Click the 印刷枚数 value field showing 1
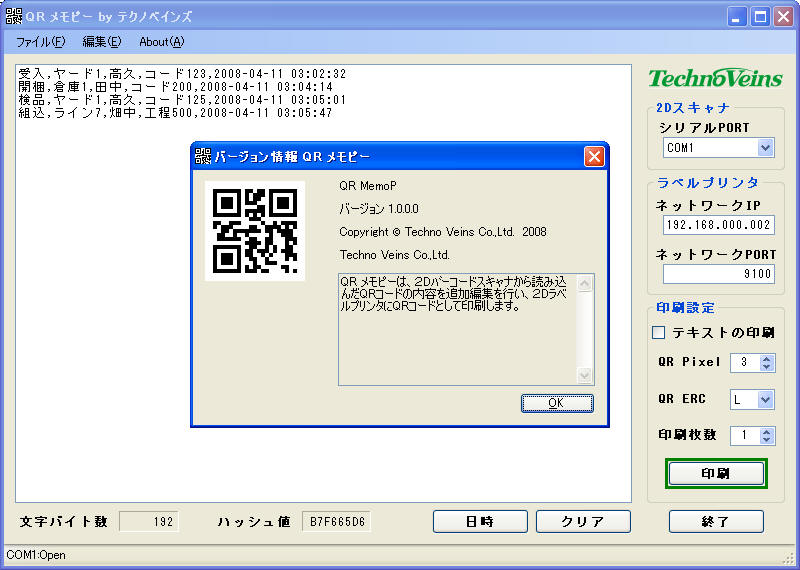The width and height of the screenshot is (800, 570). [x=745, y=435]
